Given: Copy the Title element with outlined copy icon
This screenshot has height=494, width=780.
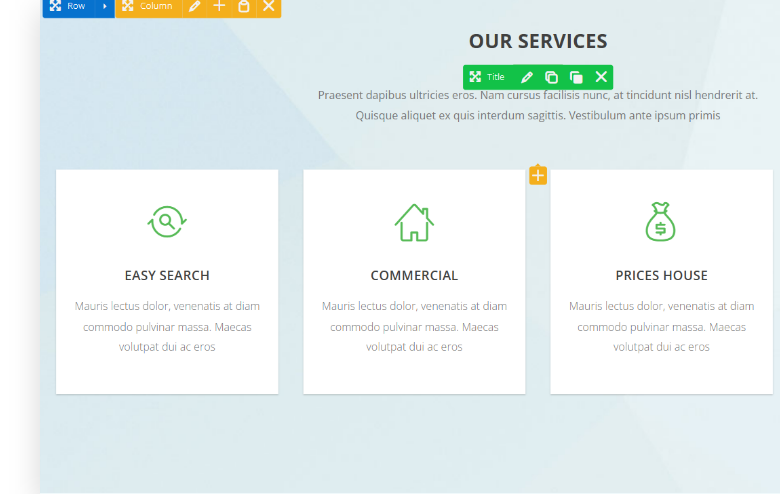Looking at the screenshot, I should [x=551, y=77].
